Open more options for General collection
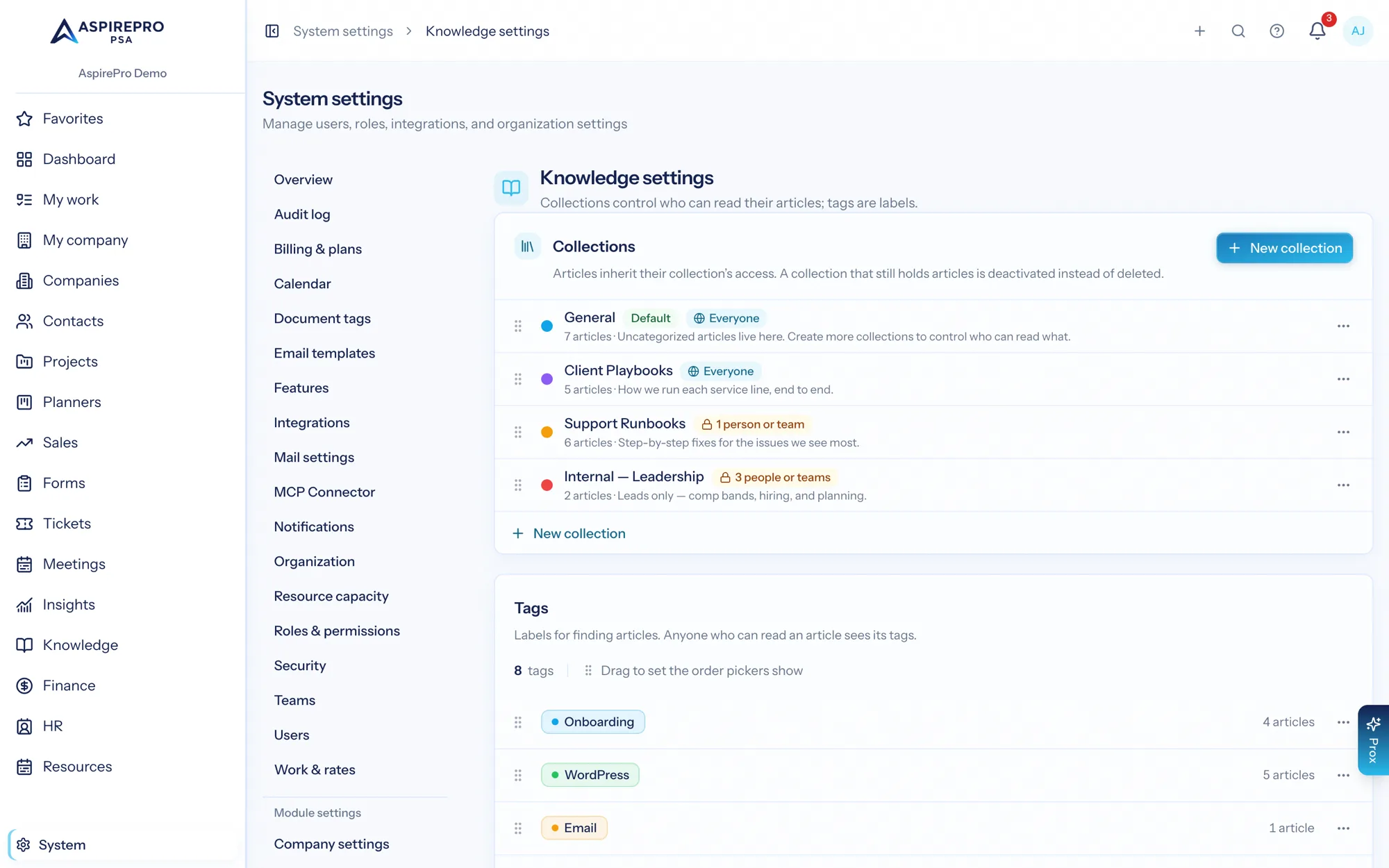 click(x=1343, y=326)
